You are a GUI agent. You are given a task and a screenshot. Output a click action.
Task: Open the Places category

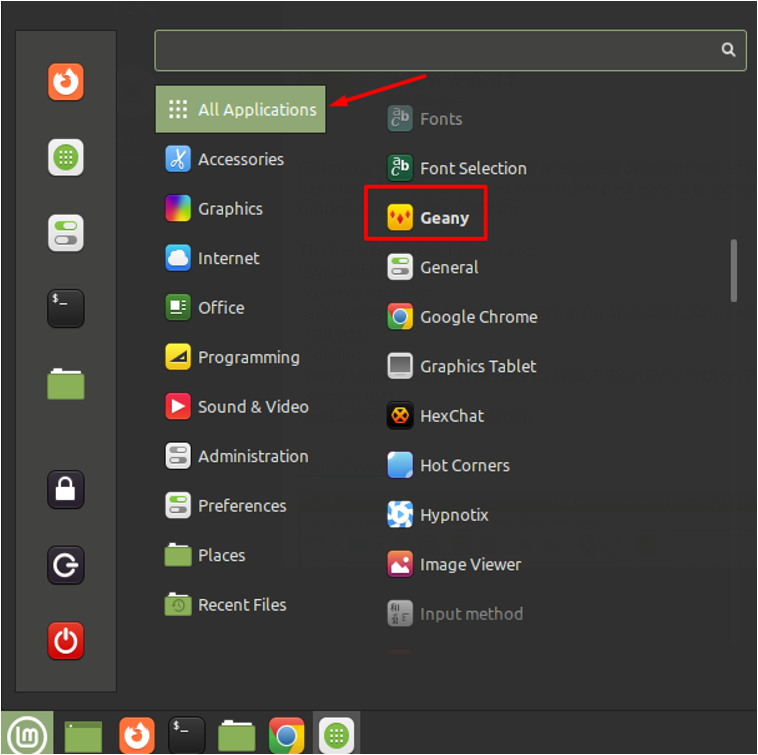click(x=205, y=555)
